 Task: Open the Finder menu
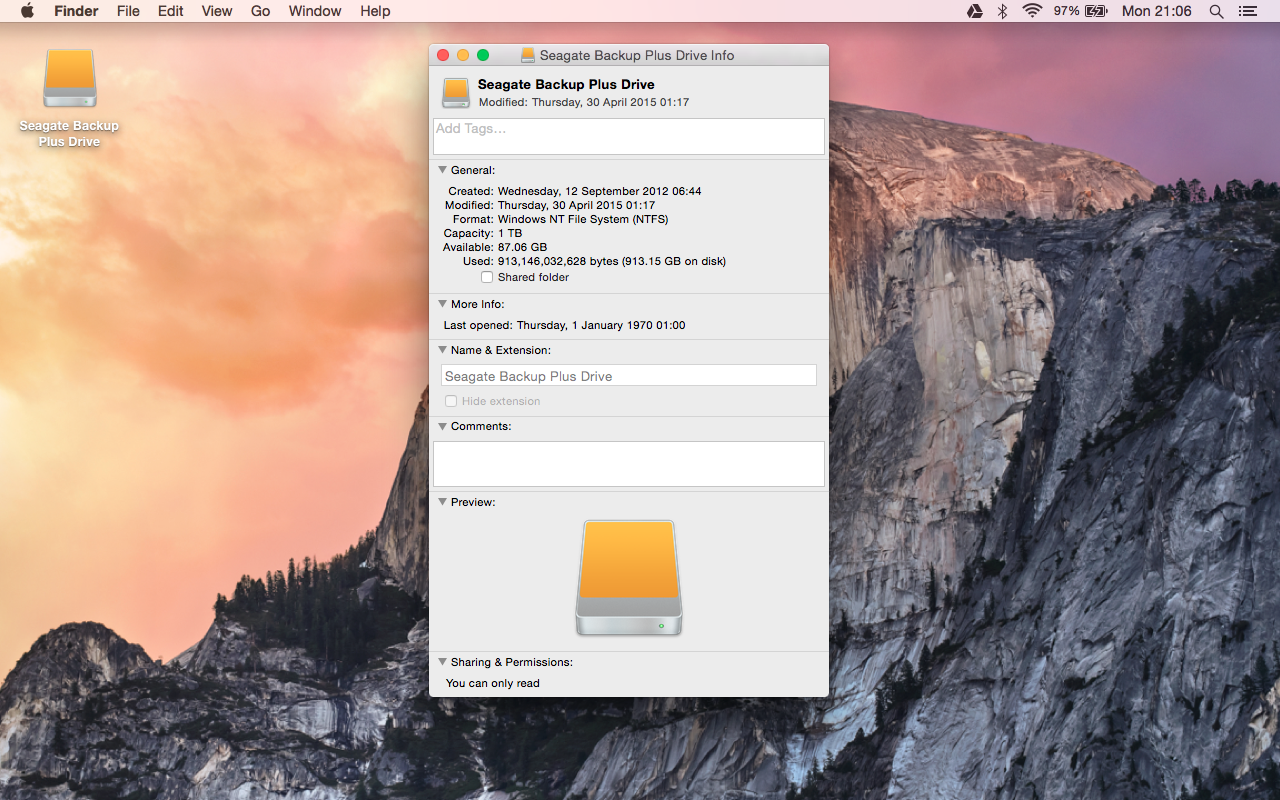76,11
